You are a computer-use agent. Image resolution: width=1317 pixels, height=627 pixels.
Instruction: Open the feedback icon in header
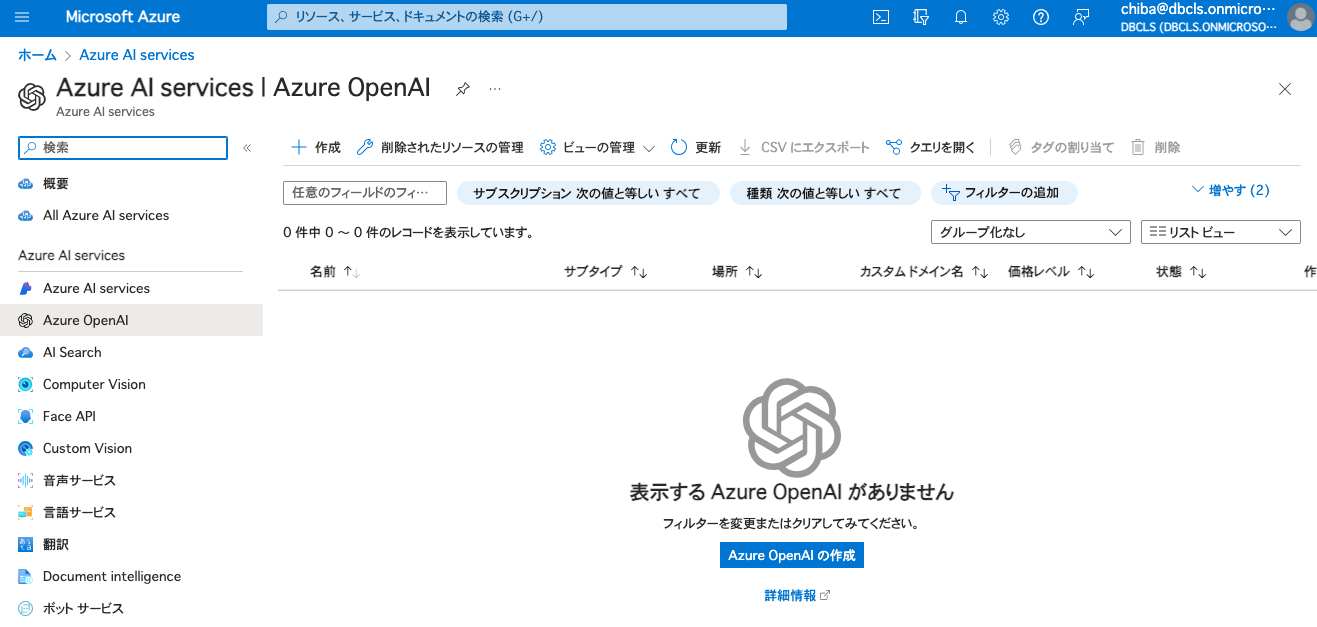click(1081, 17)
